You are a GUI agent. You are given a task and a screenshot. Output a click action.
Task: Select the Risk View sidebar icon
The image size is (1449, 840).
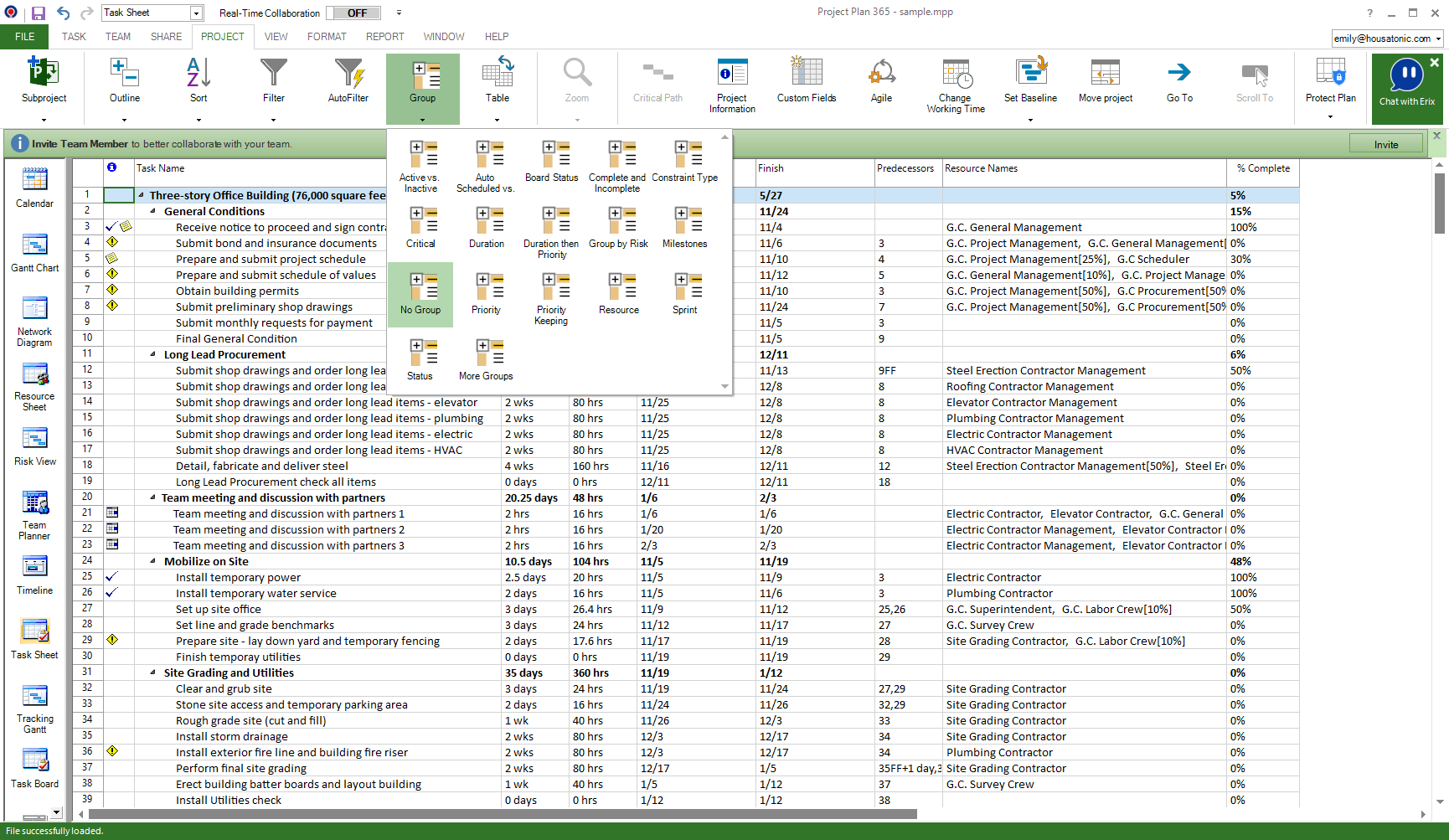click(x=34, y=444)
